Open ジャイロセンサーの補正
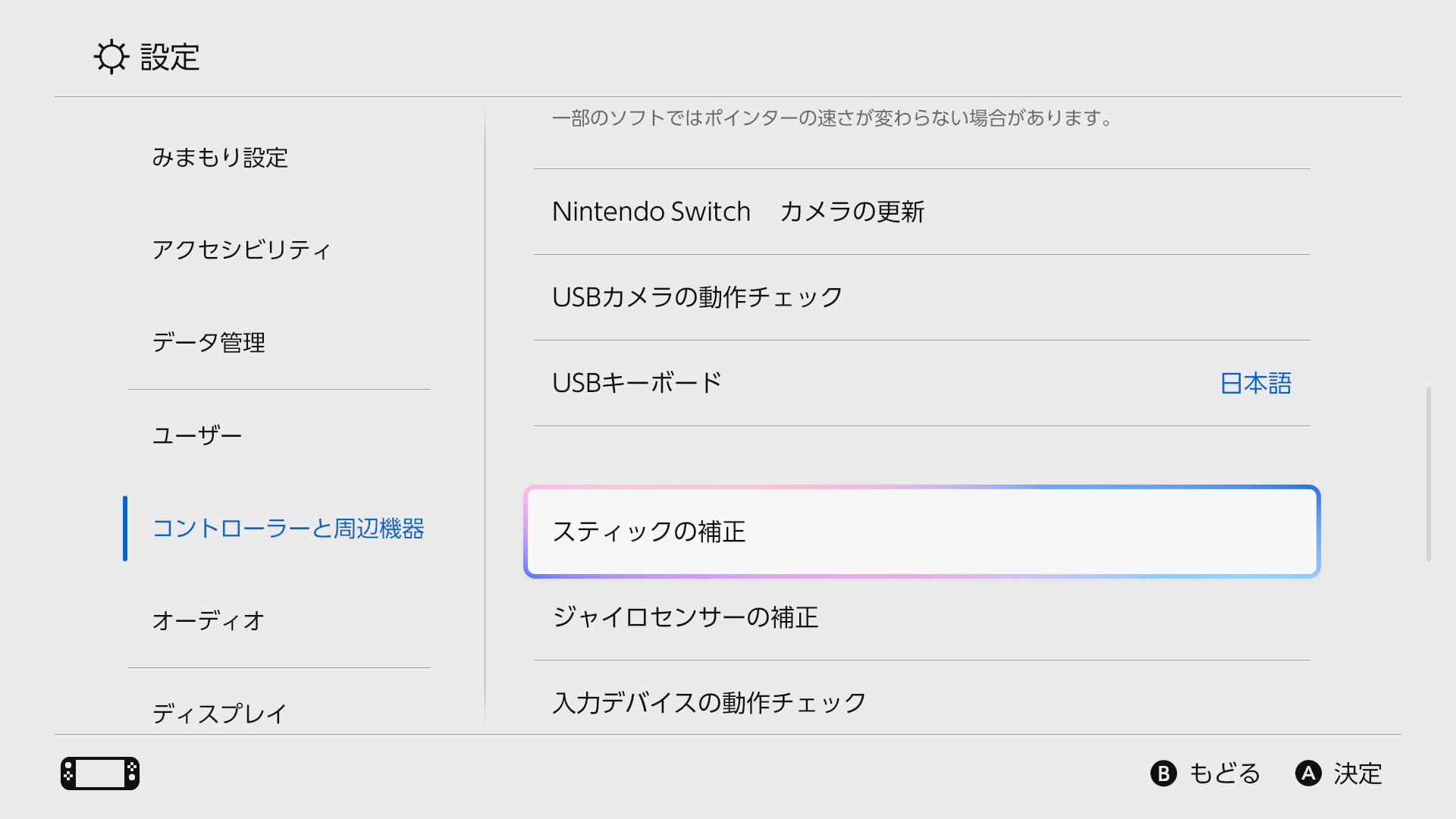This screenshot has width=1456, height=819. point(686,617)
